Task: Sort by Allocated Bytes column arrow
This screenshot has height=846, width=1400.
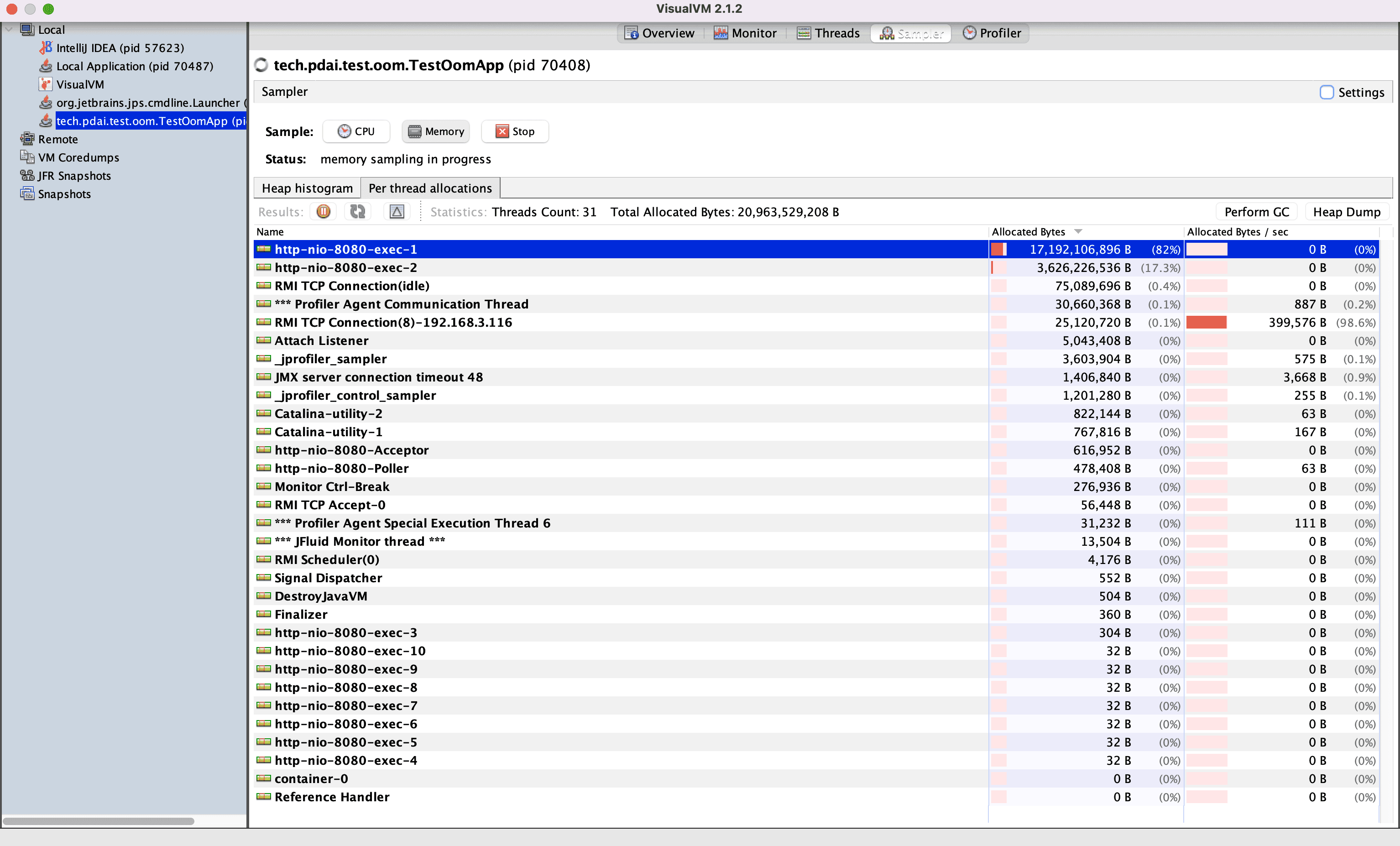Action: click(x=1078, y=231)
